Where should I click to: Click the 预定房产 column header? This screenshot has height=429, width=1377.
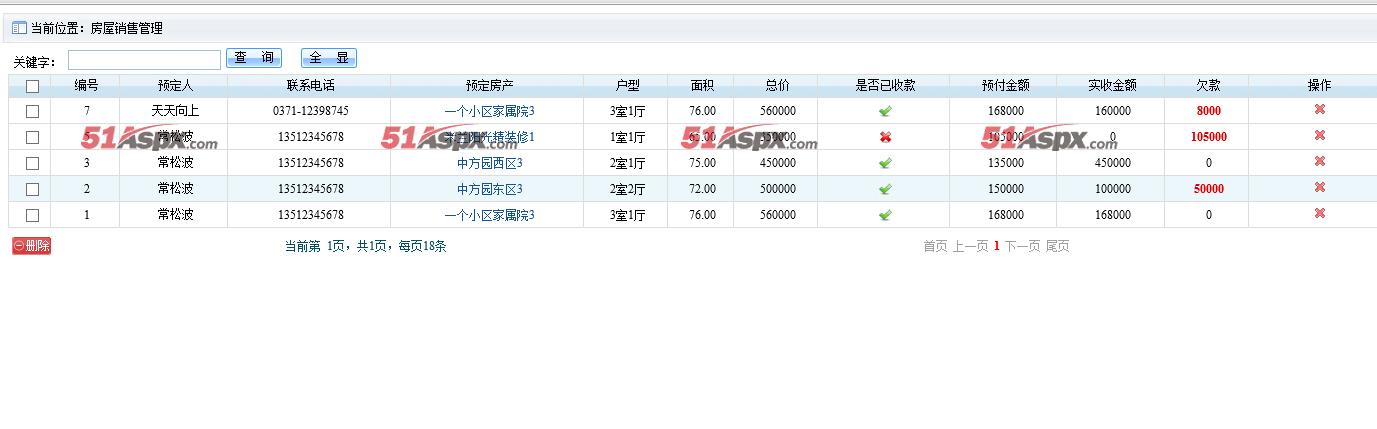coord(489,86)
